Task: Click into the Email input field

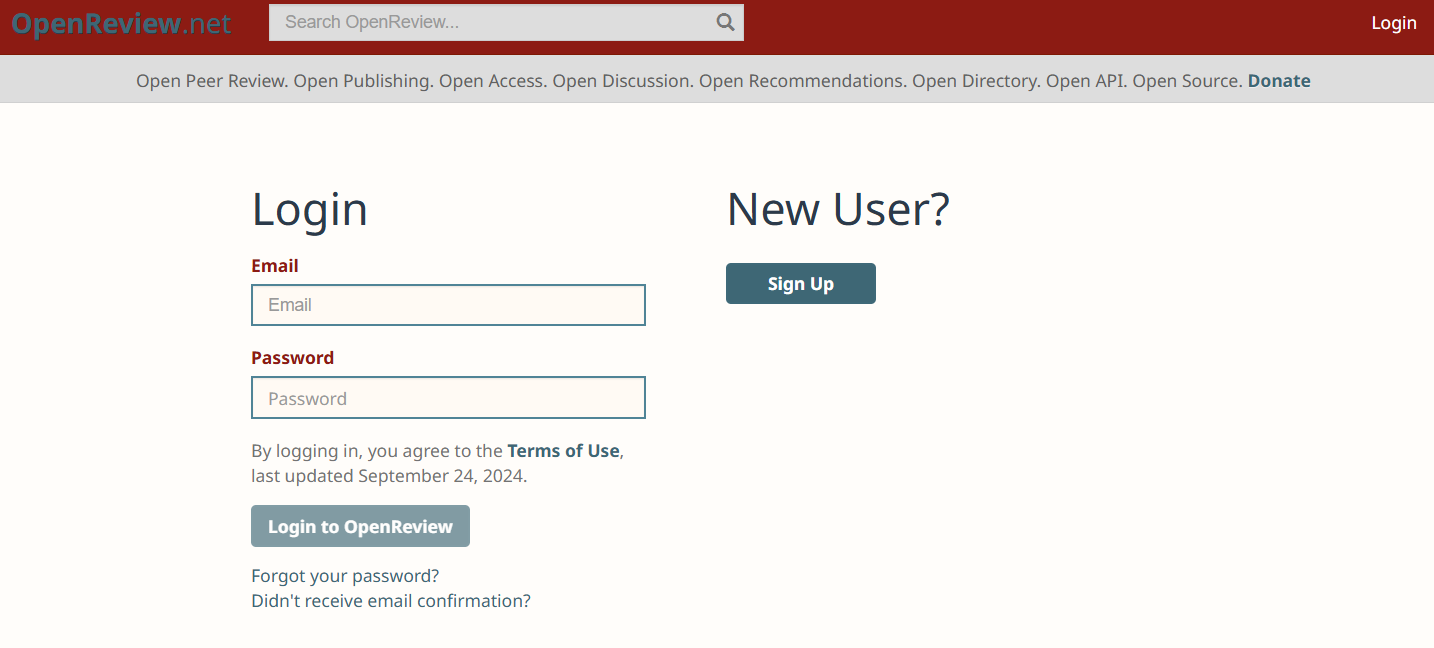Action: (448, 305)
